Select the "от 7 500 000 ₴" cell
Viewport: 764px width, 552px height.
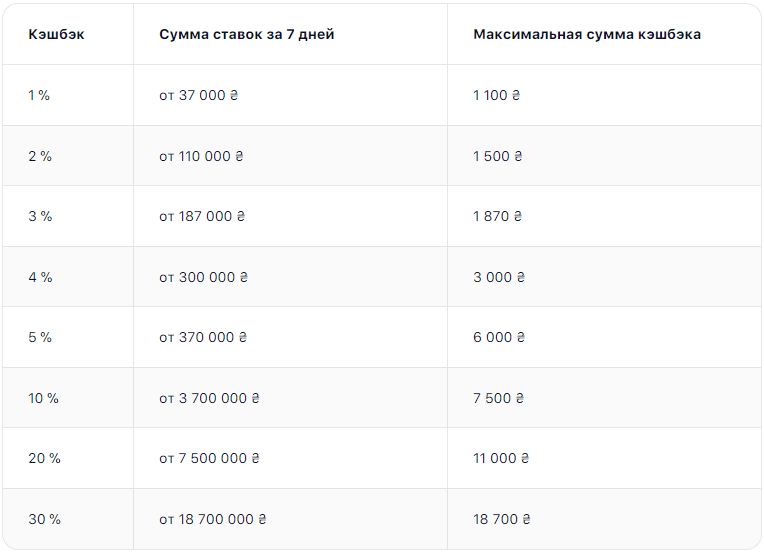pos(209,458)
